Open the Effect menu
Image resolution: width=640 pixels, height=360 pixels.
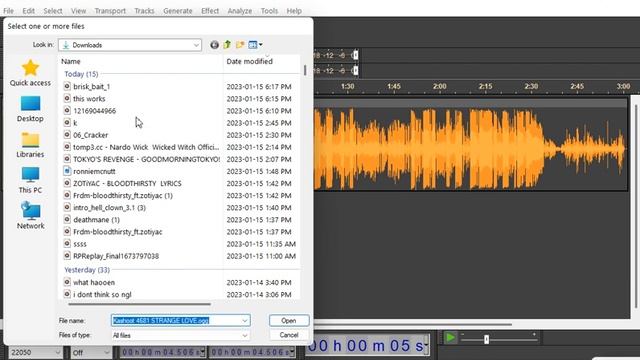pyautogui.click(x=210, y=11)
